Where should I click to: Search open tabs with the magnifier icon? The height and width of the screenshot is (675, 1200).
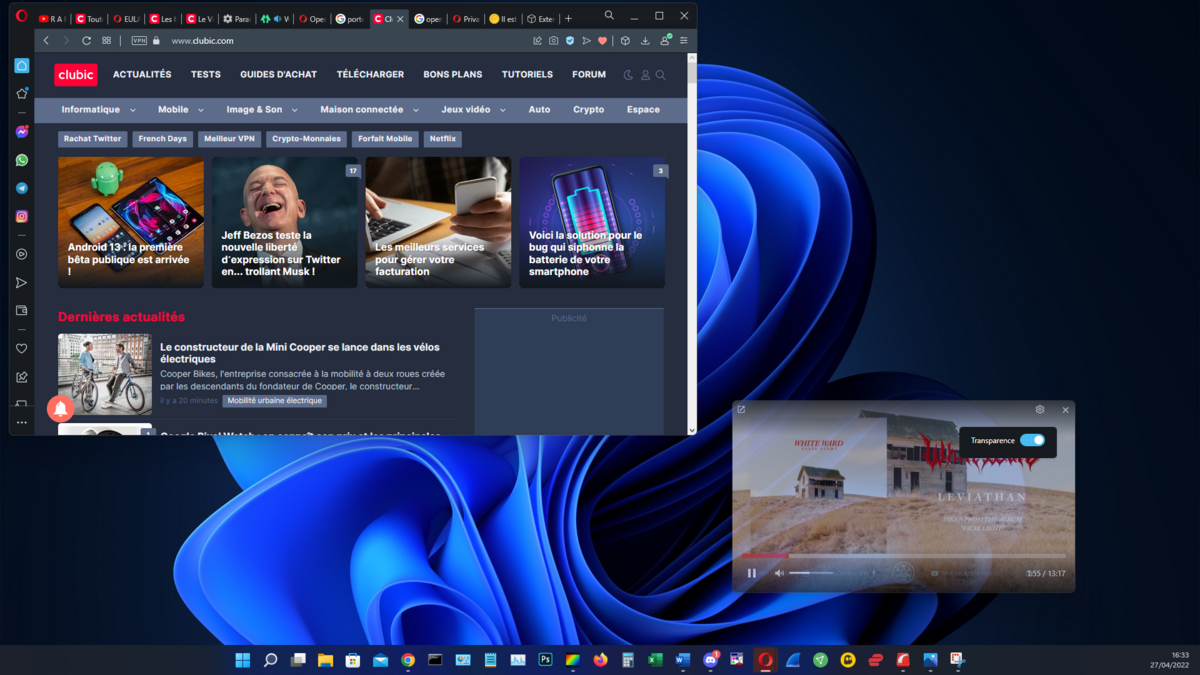tap(609, 16)
